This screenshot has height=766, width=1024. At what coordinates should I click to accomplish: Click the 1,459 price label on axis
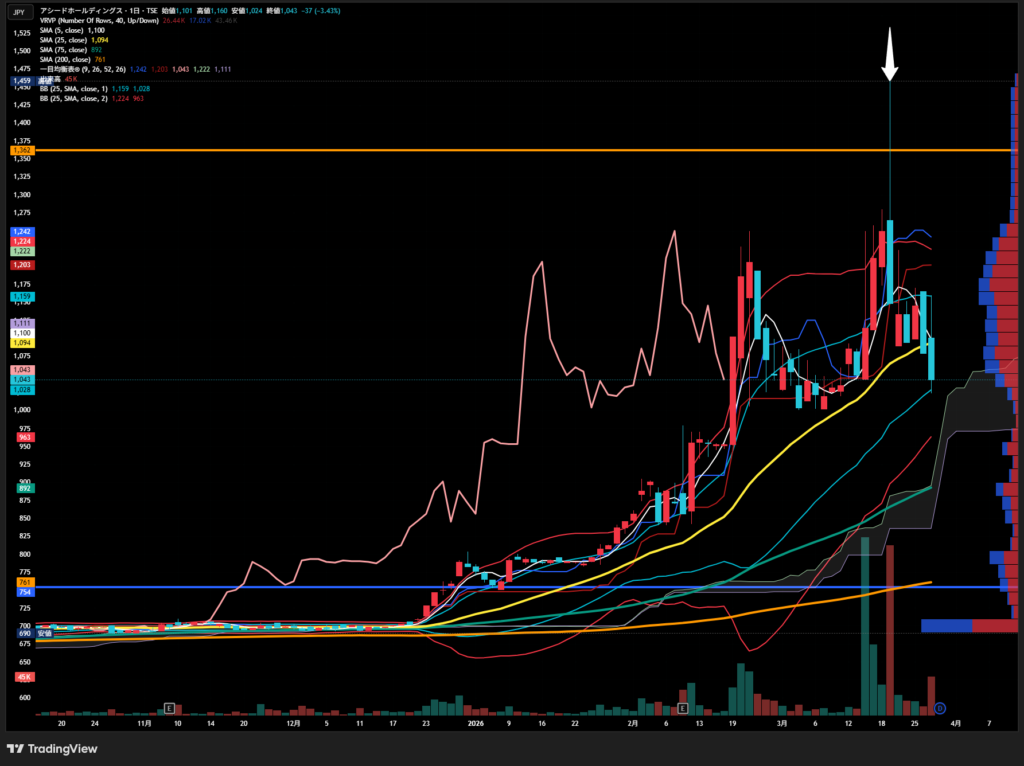(x=22, y=80)
